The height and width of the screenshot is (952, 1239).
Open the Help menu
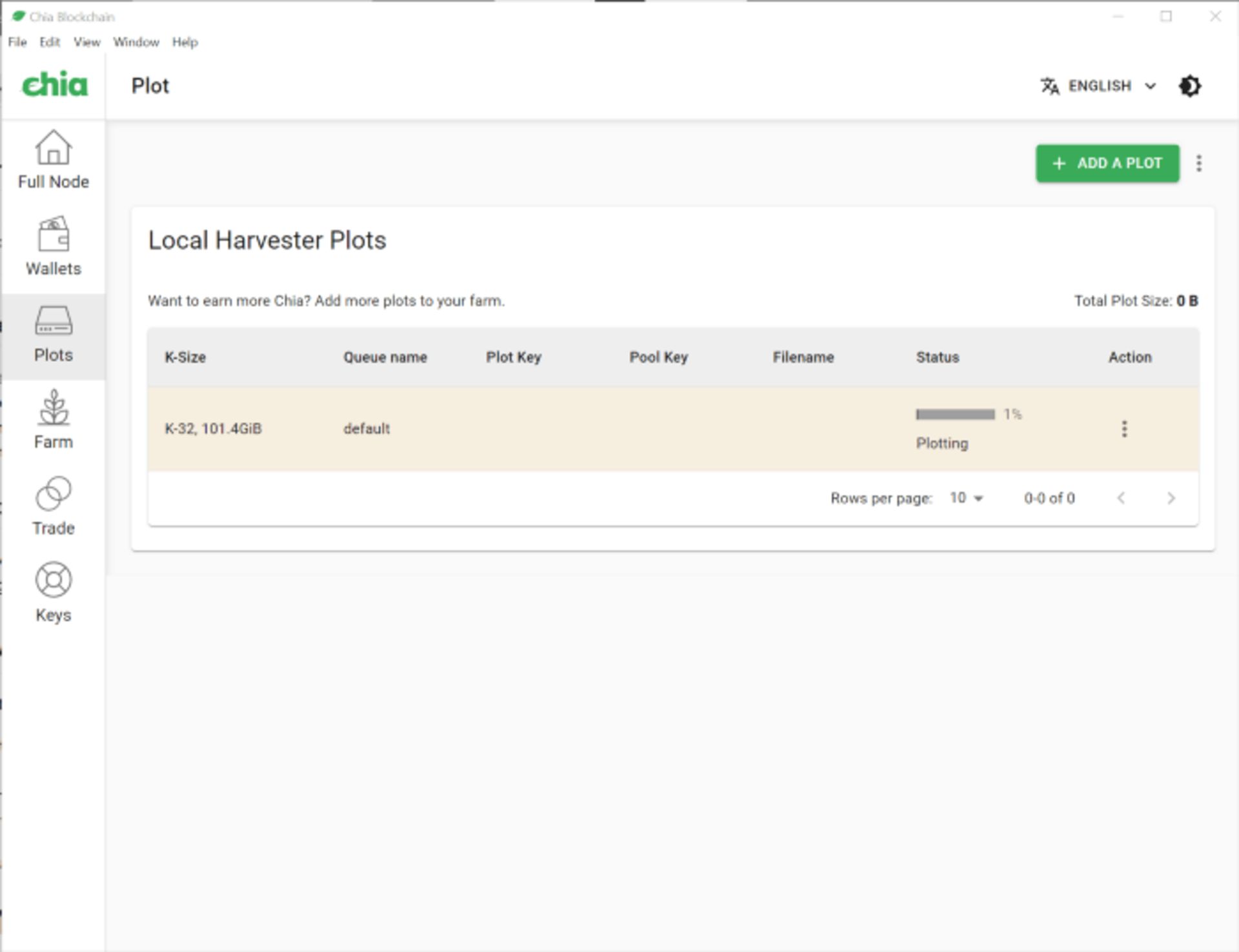(185, 42)
